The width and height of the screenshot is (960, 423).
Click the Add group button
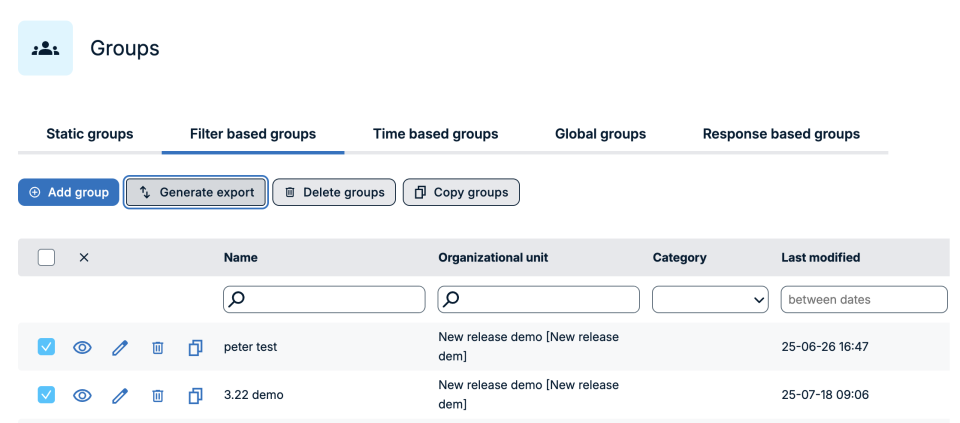pos(69,192)
